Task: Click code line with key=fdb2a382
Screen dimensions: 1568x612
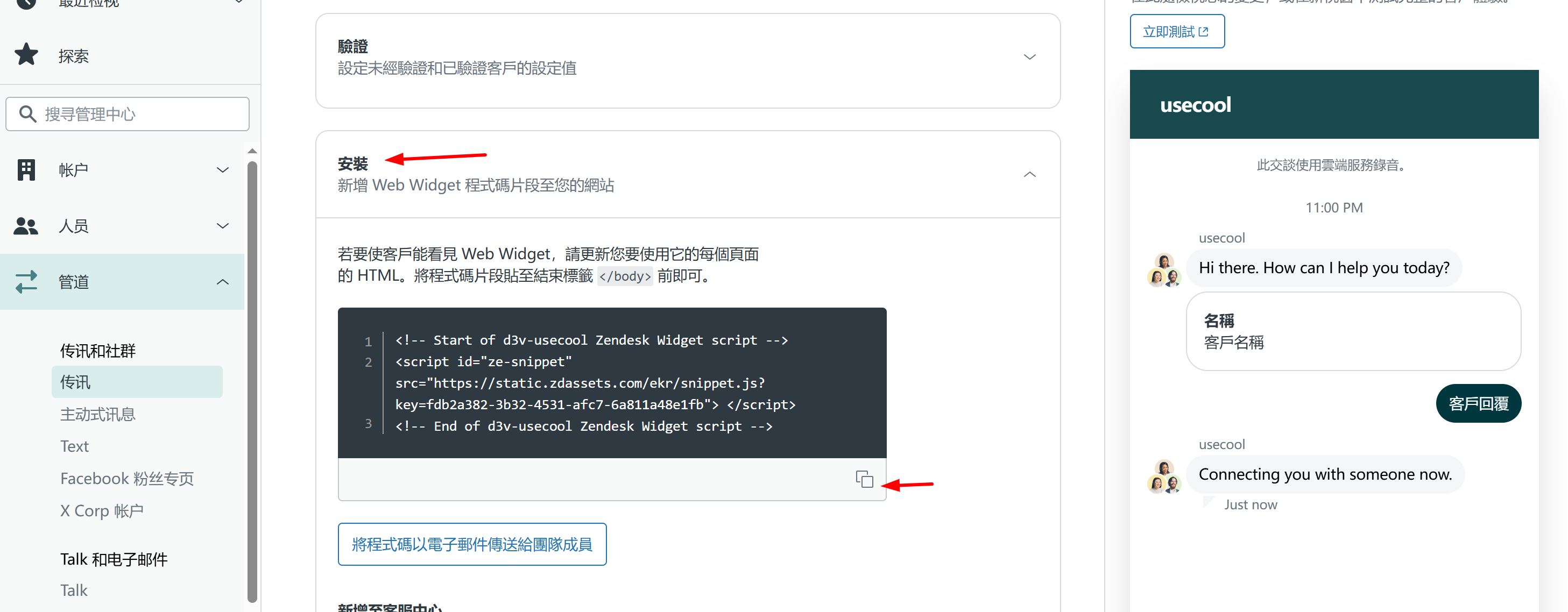Action: pyautogui.click(x=595, y=404)
